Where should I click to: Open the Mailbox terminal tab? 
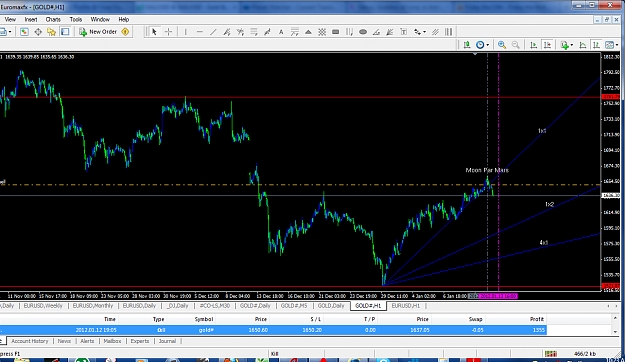click(112, 341)
